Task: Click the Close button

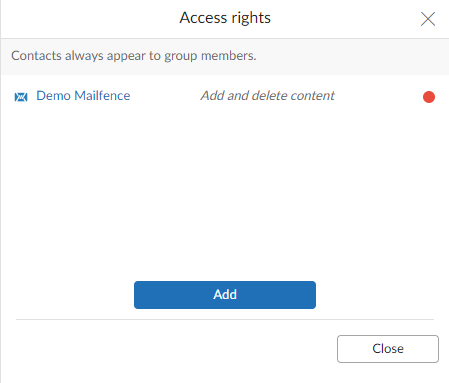Action: (388, 349)
